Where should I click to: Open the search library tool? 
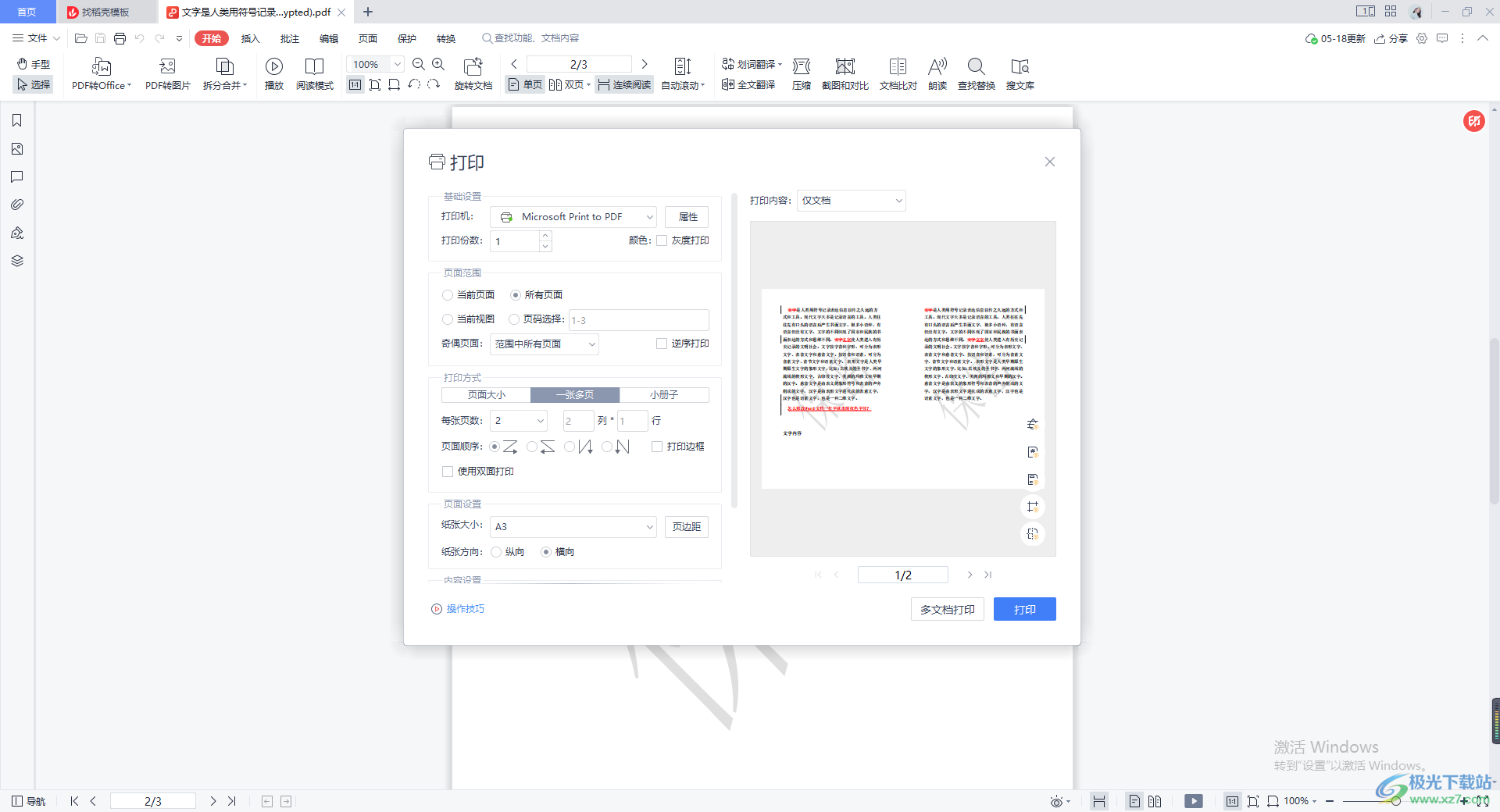[1020, 74]
